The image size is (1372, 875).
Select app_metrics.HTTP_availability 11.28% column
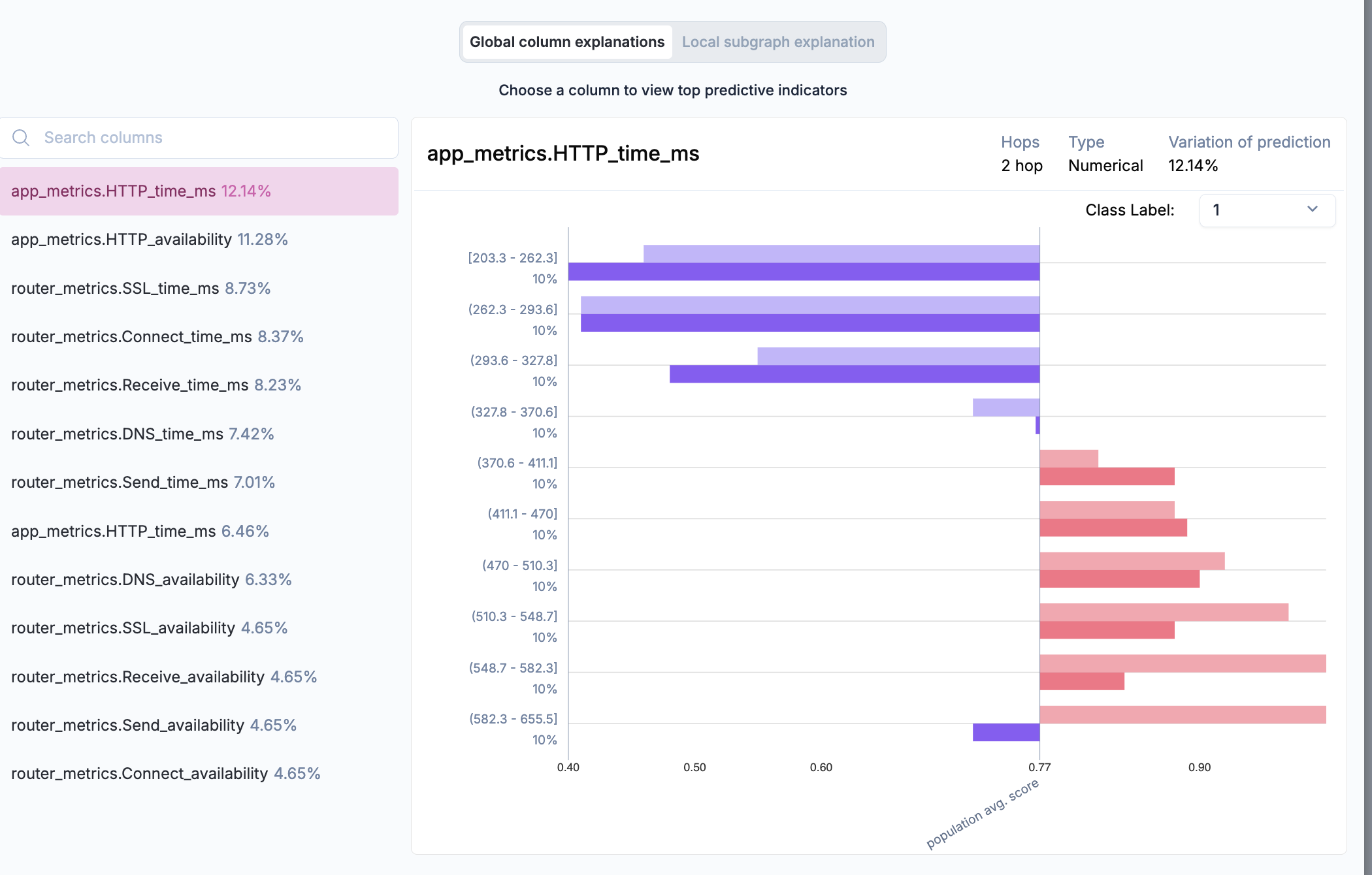click(149, 240)
